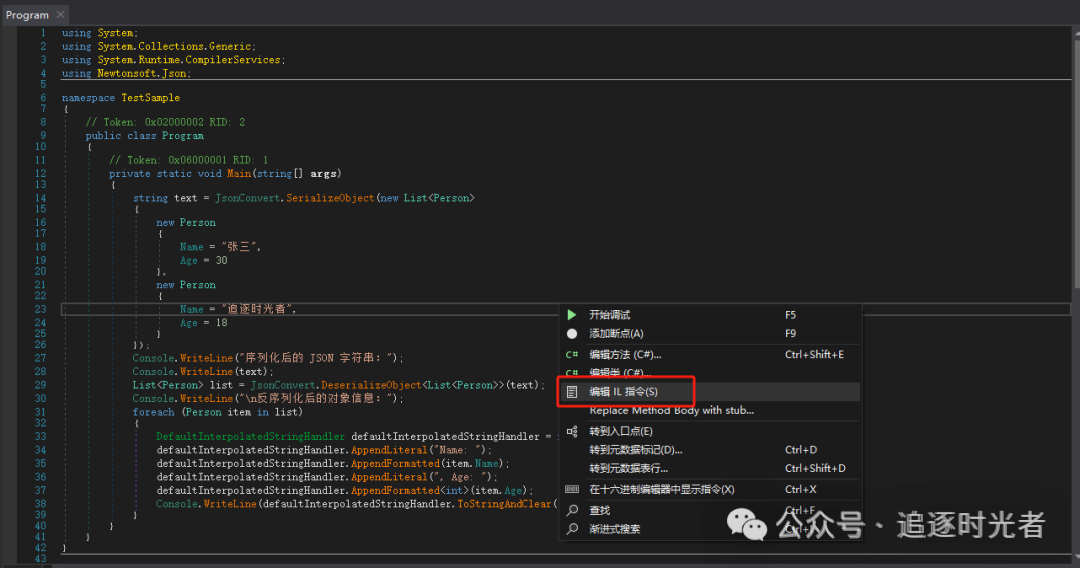Click the Main method name
The width and height of the screenshot is (1080, 568).
tap(239, 173)
